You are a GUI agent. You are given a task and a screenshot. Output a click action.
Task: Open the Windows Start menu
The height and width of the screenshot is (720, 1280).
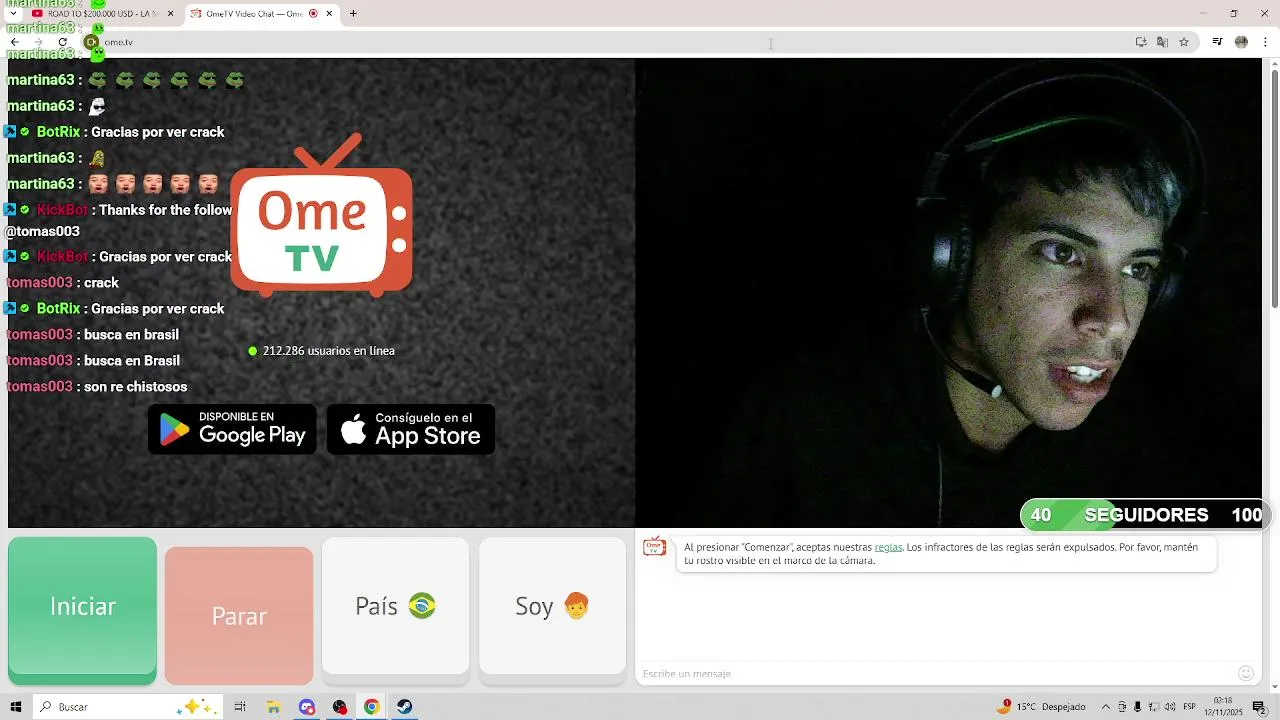16,707
